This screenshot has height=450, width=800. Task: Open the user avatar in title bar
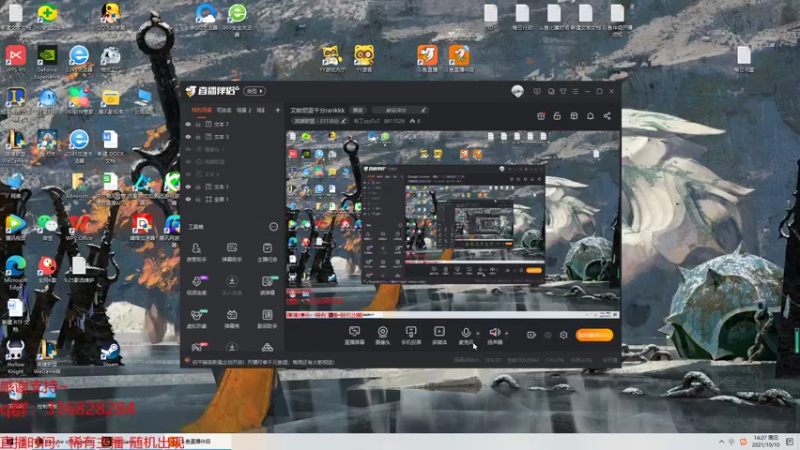517,91
